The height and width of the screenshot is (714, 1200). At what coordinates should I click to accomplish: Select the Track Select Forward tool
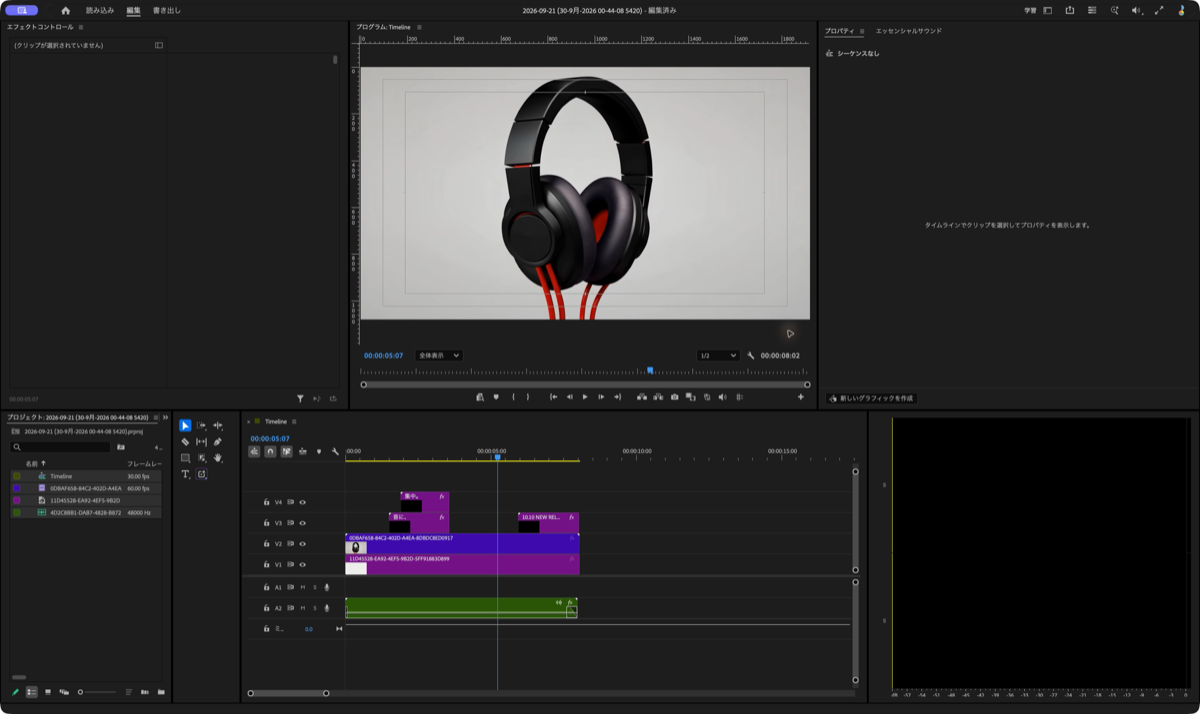click(201, 426)
